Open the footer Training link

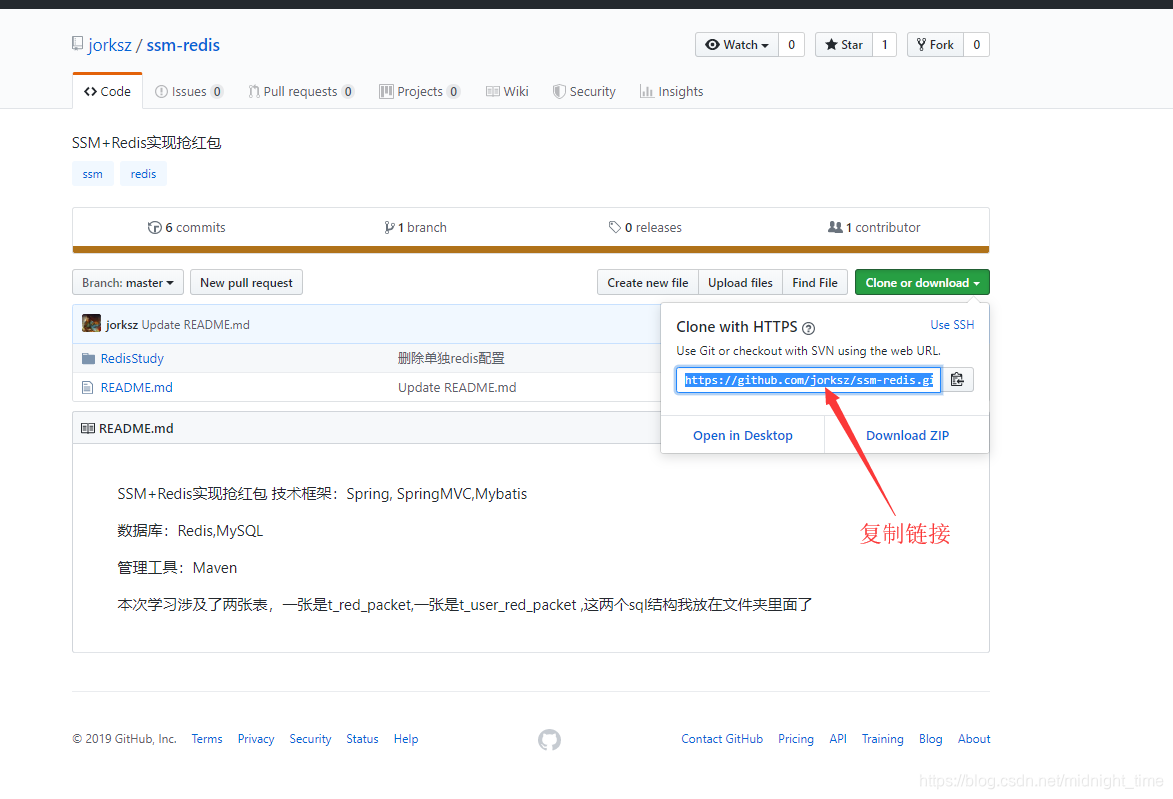883,739
